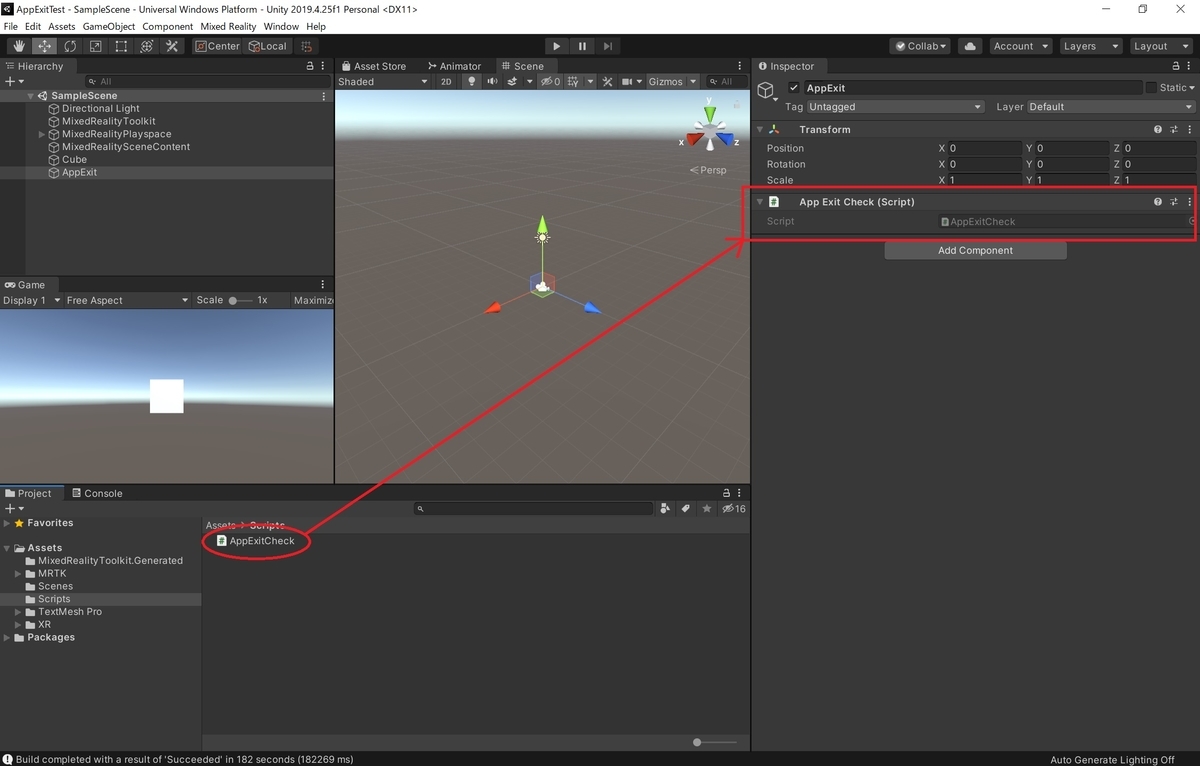Expand the MRTK folder
Screen dimensions: 1200x766
18,574
